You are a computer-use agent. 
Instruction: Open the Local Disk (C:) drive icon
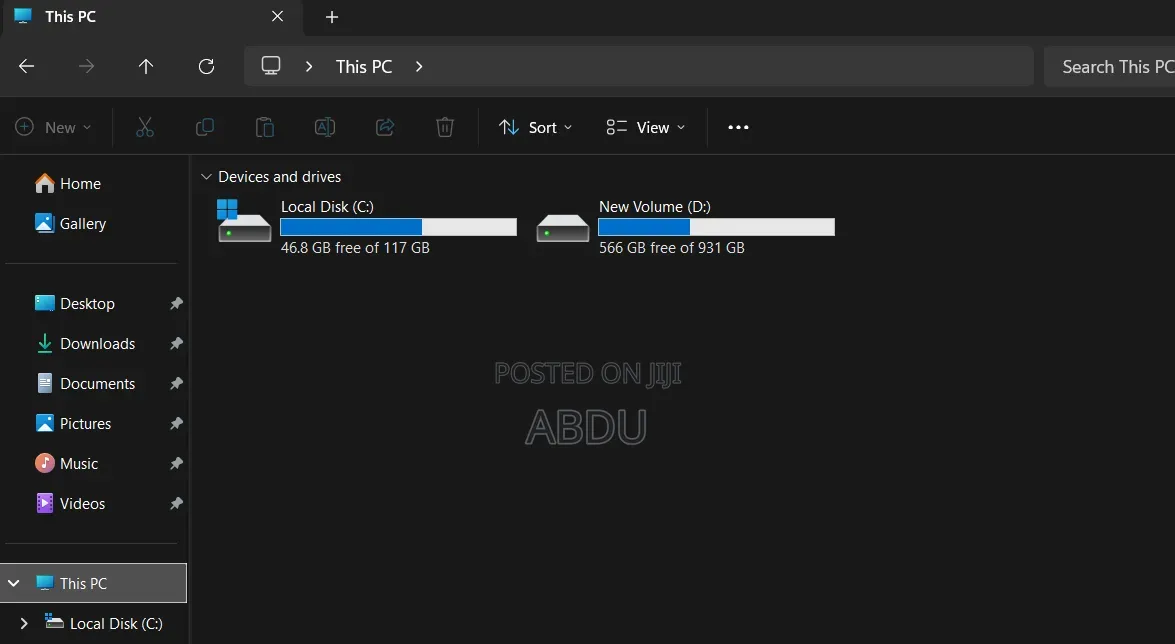tap(244, 221)
